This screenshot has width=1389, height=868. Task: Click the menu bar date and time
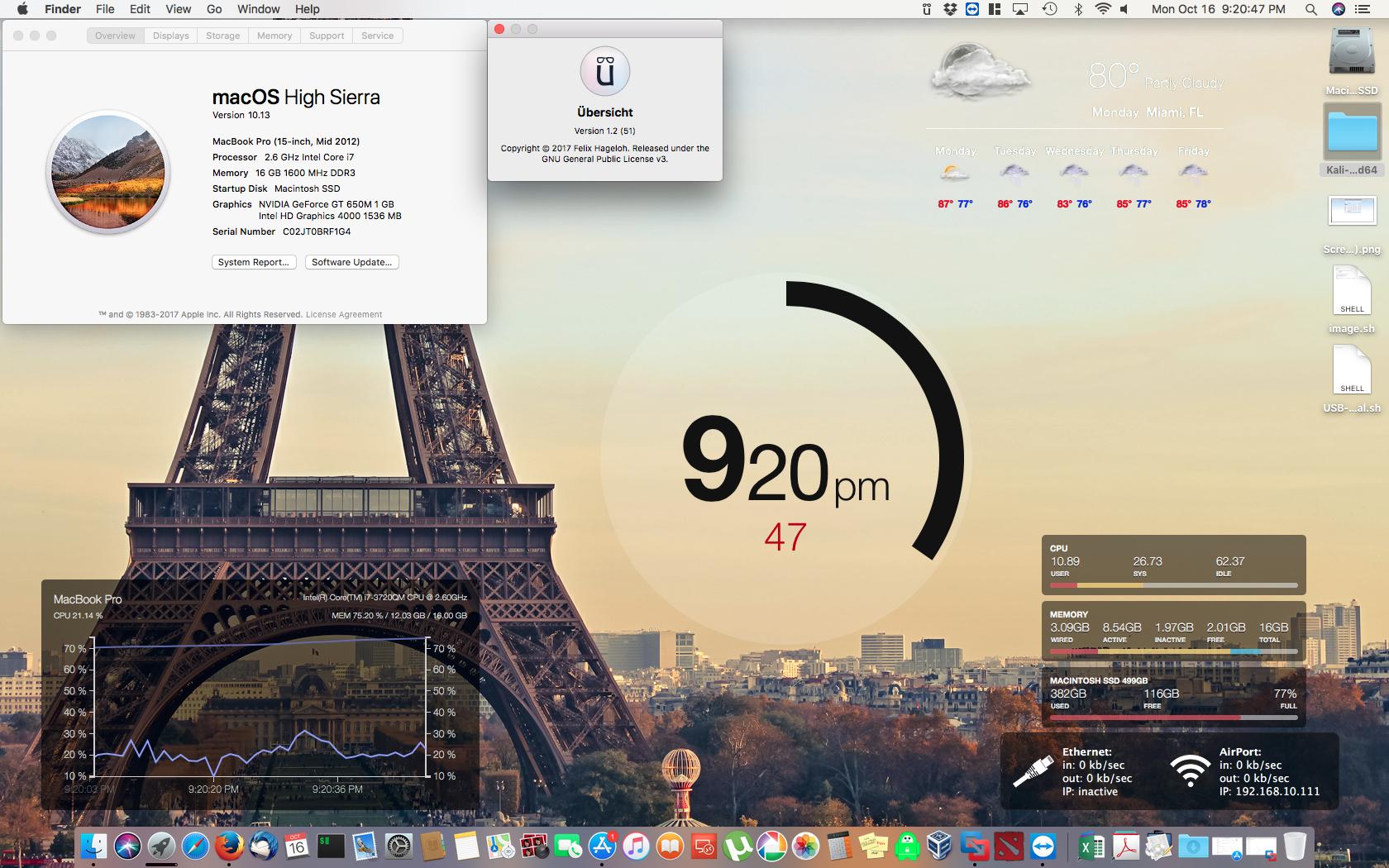(1218, 9)
